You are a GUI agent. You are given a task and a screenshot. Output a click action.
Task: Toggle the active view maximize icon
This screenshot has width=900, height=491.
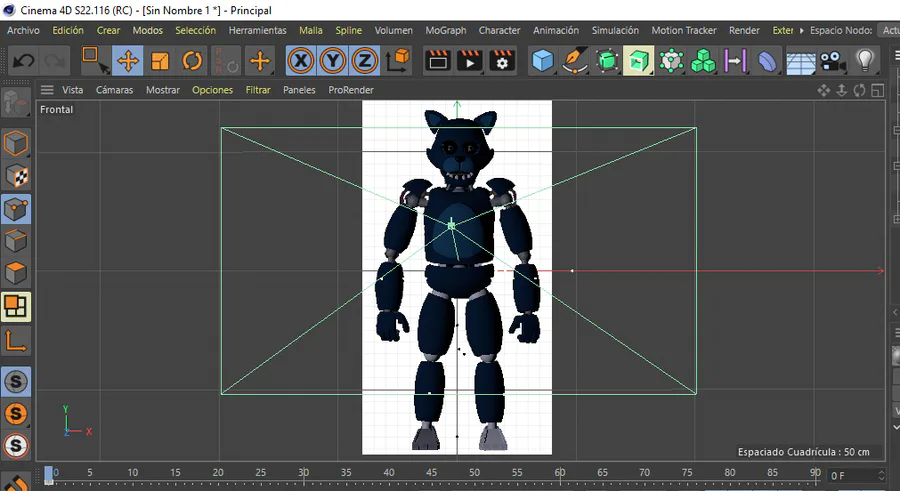878,90
